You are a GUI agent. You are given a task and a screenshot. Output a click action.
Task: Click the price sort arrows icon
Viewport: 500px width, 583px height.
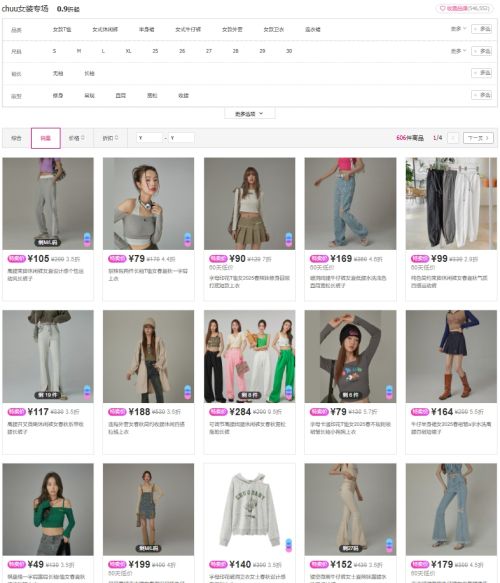point(83,138)
